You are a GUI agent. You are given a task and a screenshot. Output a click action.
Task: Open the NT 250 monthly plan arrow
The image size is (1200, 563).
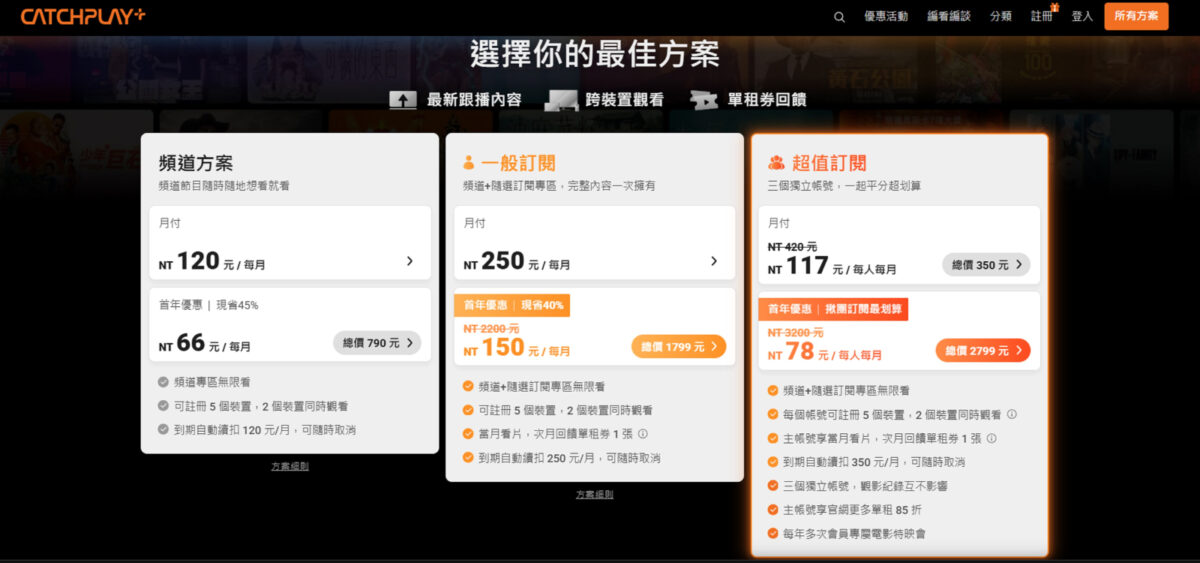[x=713, y=261]
